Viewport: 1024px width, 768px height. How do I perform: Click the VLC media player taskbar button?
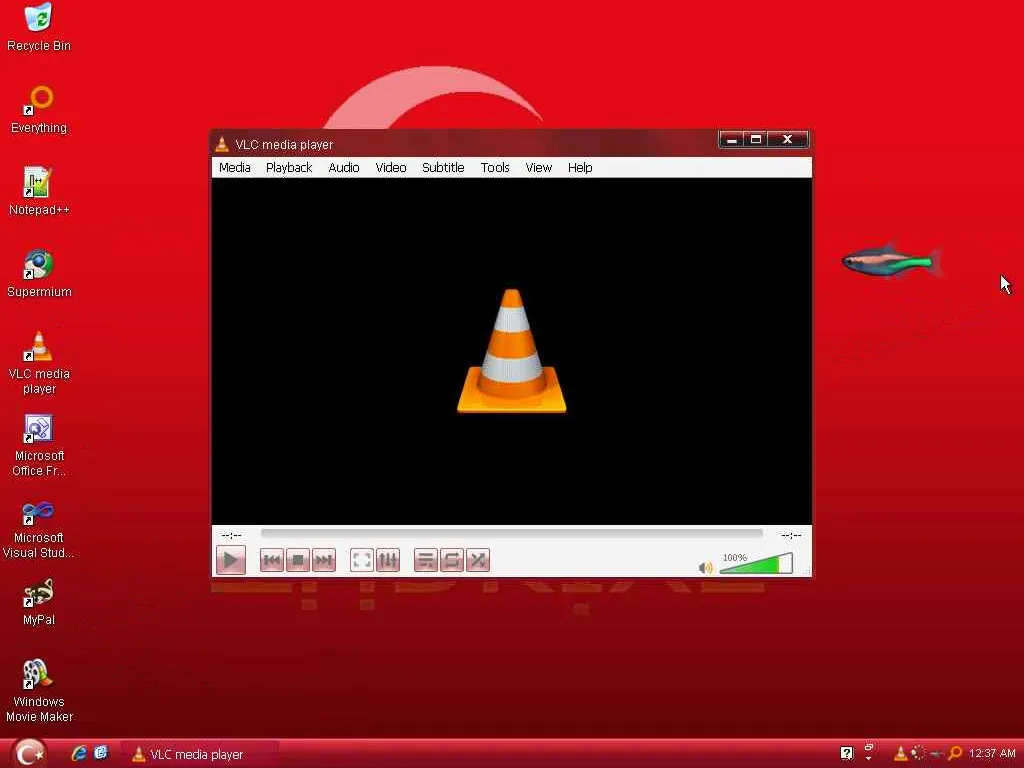point(201,754)
